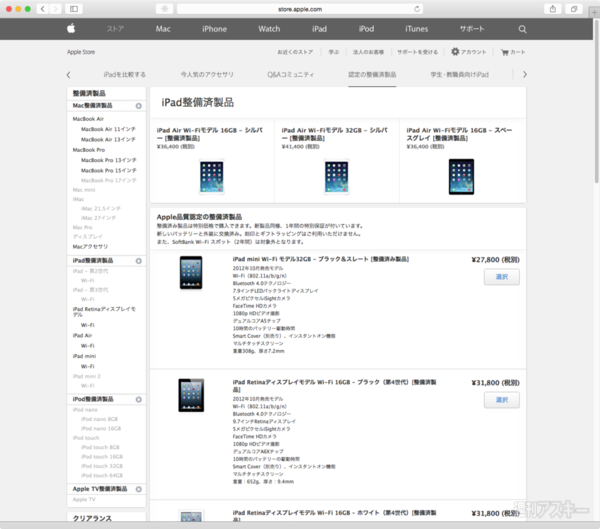Click 選択 button for iPad Retina black ¥31,800

[502, 400]
